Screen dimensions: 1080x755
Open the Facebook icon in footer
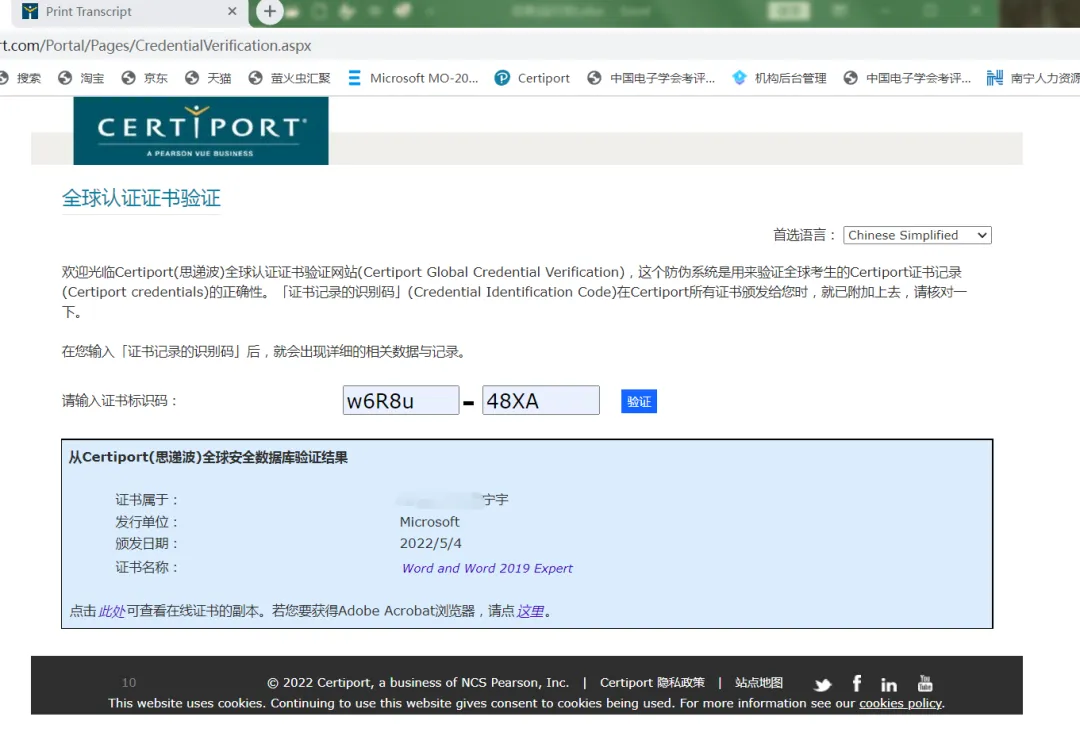[857, 683]
